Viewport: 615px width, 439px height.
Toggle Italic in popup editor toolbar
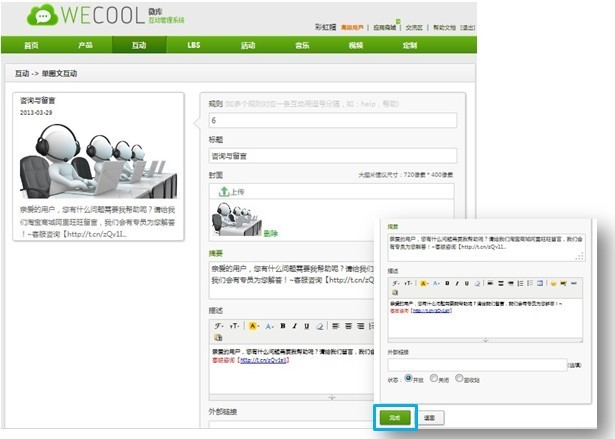(457, 283)
